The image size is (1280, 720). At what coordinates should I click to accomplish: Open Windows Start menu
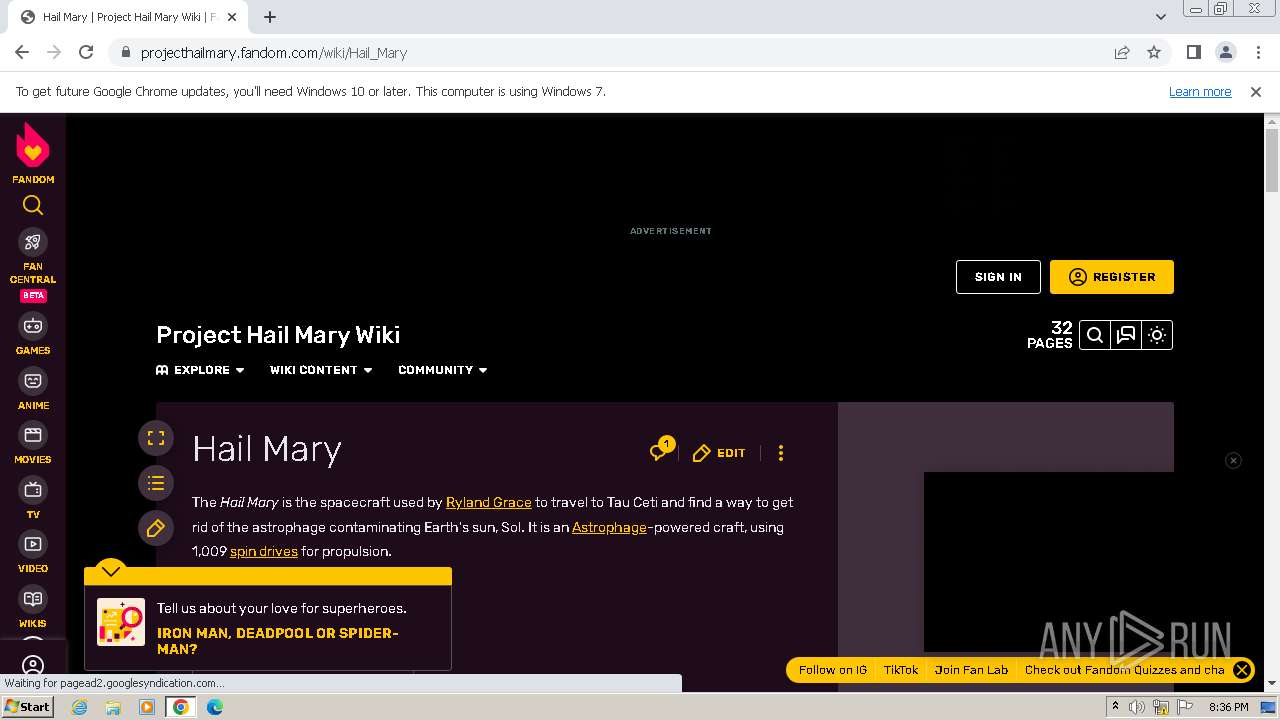[x=28, y=707]
